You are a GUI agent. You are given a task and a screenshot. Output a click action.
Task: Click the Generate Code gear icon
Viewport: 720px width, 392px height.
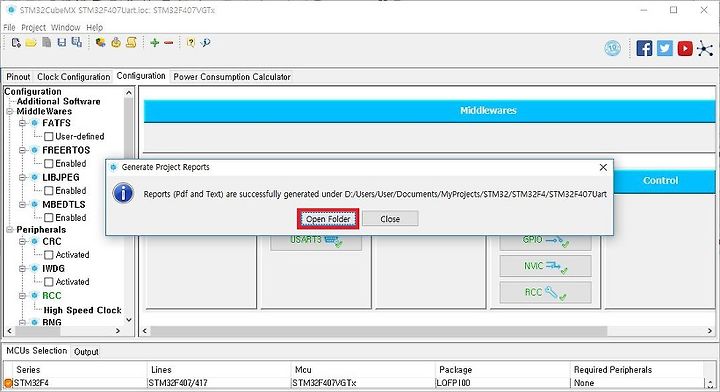coord(116,43)
